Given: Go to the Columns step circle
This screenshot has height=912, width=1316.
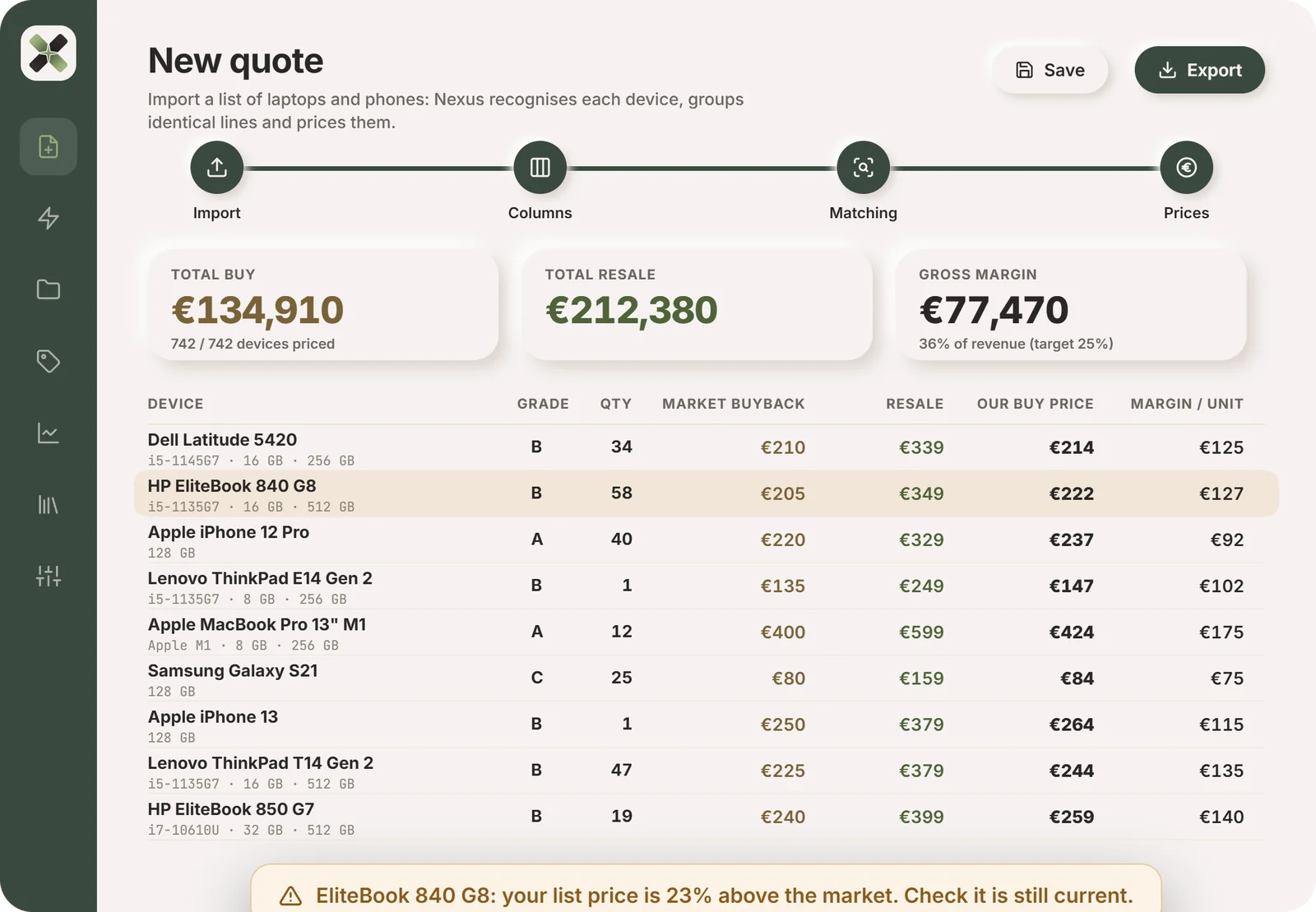Looking at the screenshot, I should point(540,168).
